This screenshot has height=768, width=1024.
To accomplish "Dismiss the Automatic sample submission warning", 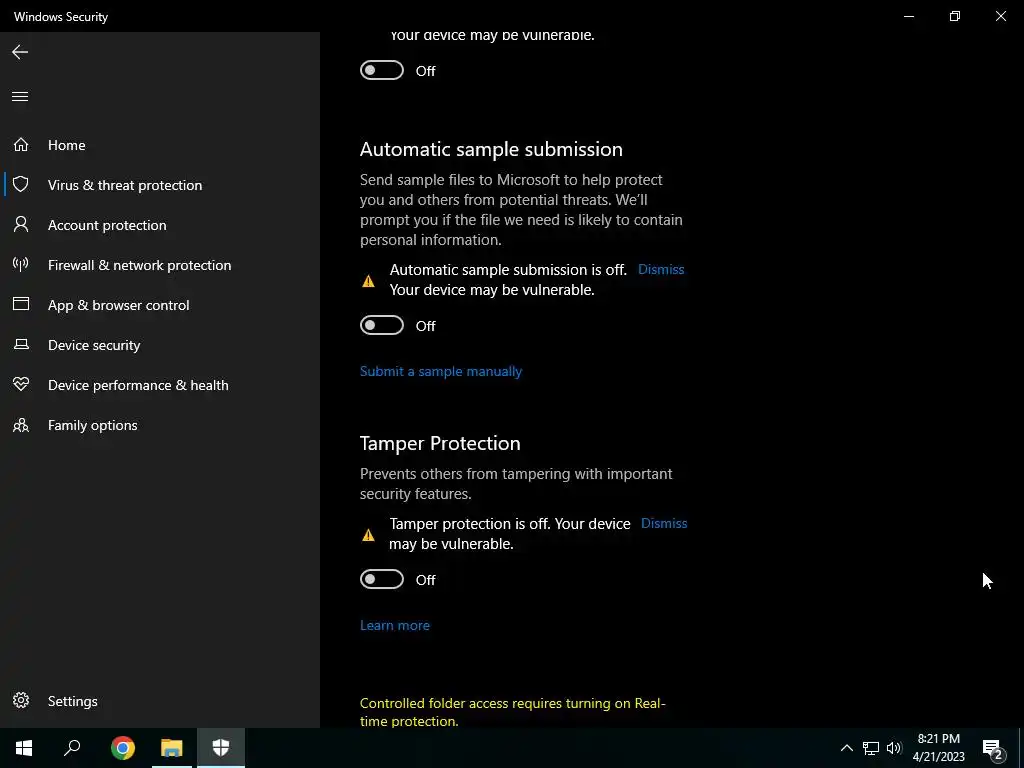I will coord(661,269).
